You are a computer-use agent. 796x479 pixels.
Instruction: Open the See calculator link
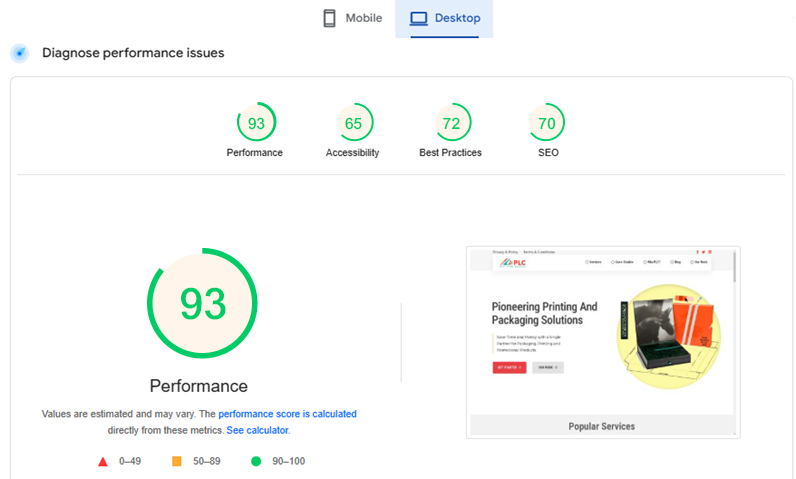pos(257,430)
